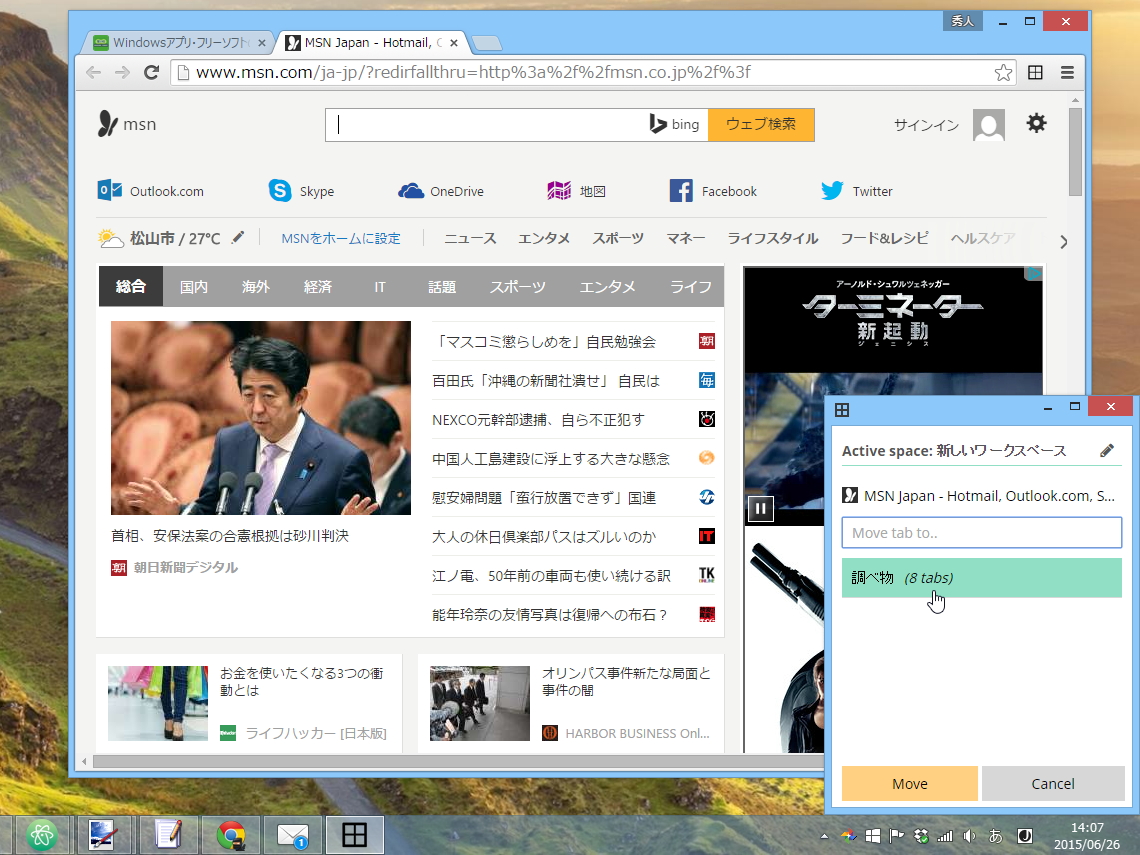Select the 調べ物 (8 tabs) space

[982, 577]
